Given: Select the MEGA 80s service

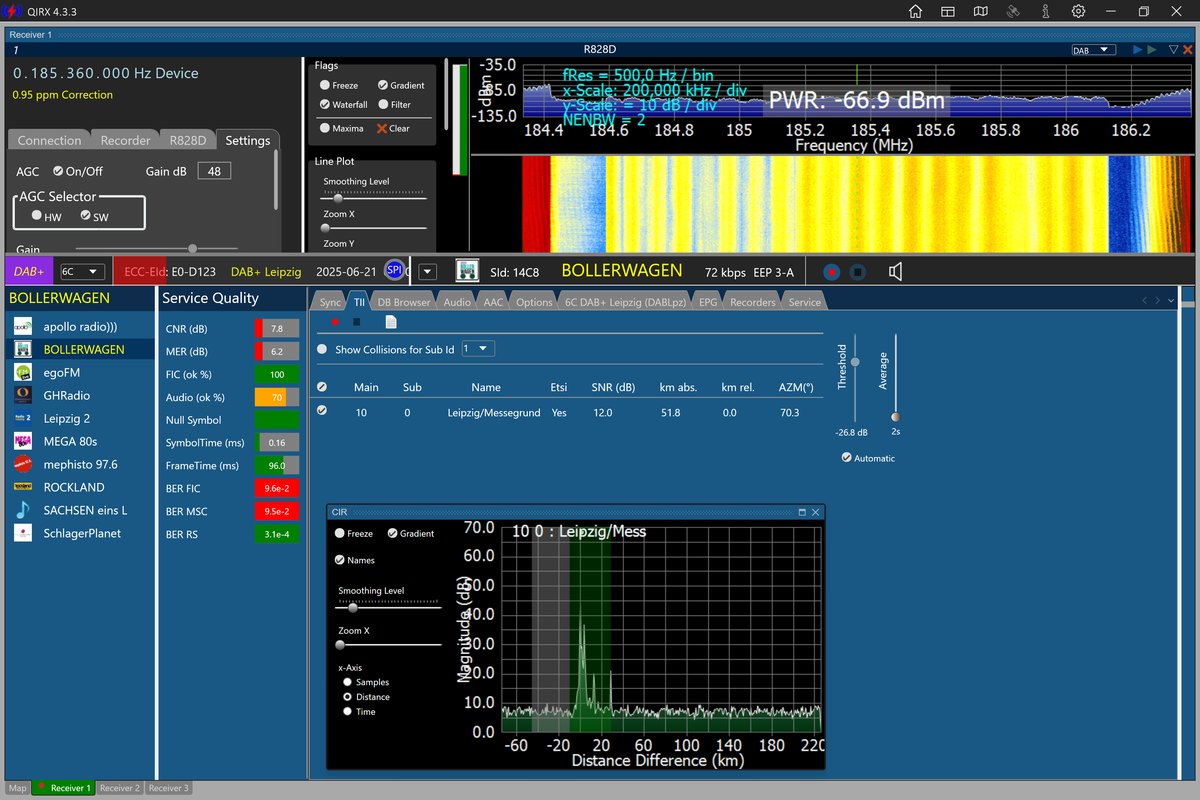Looking at the screenshot, I should (x=81, y=441).
